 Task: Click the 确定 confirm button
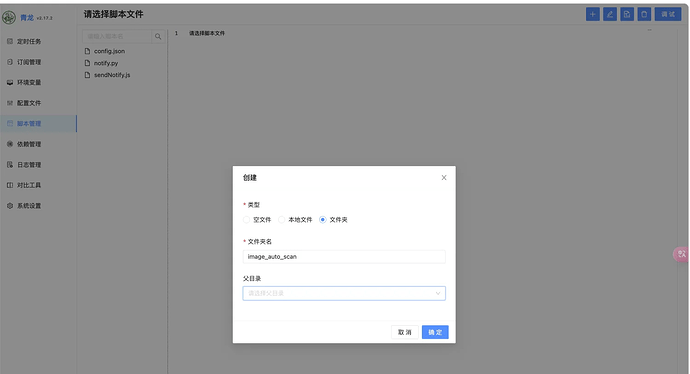click(x=435, y=332)
